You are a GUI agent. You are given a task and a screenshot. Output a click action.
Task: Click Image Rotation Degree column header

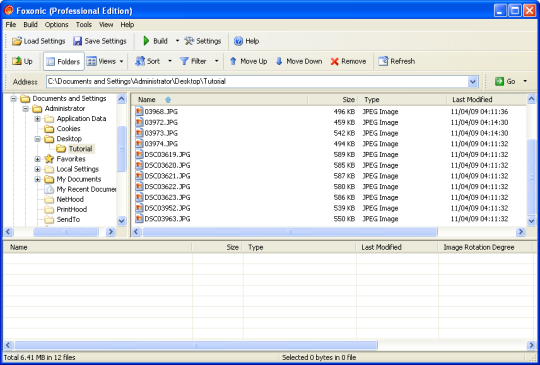485,247
